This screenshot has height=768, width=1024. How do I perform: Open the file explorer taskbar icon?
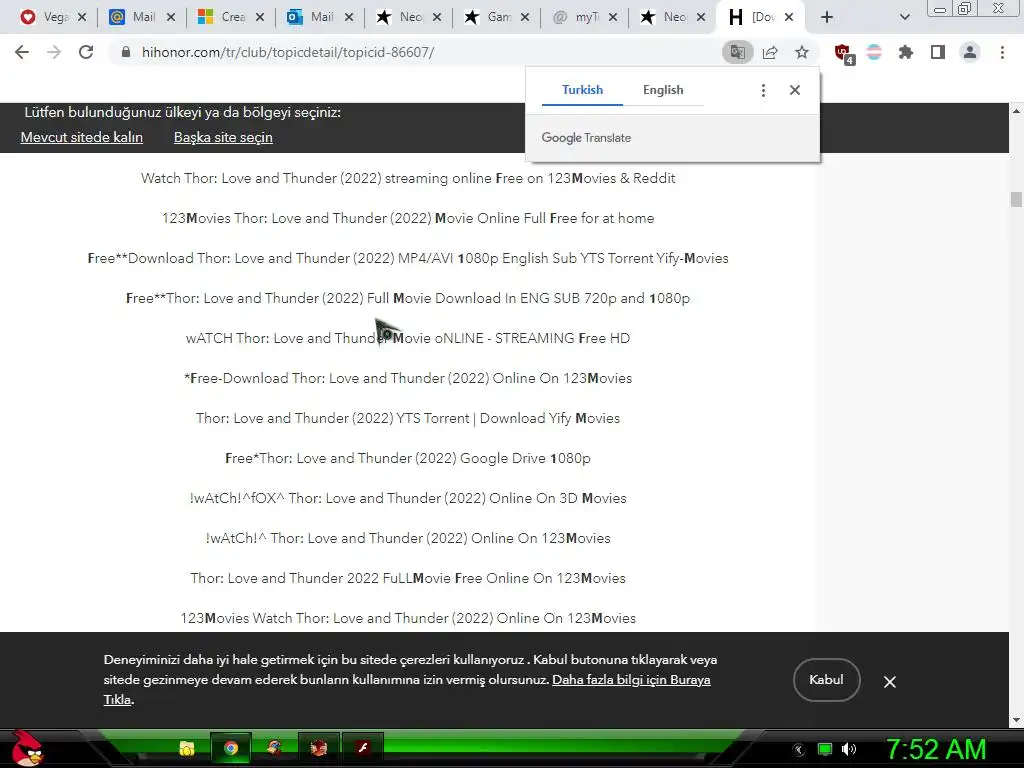point(187,748)
